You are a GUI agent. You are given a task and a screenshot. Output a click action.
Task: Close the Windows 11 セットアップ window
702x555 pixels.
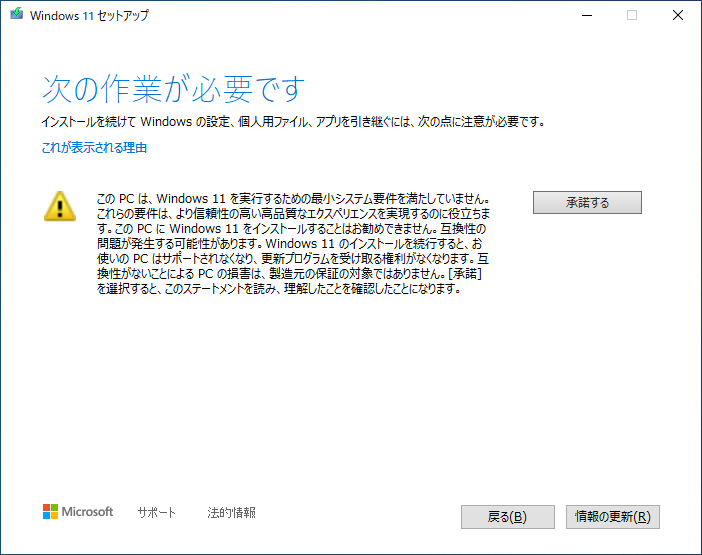(678, 15)
